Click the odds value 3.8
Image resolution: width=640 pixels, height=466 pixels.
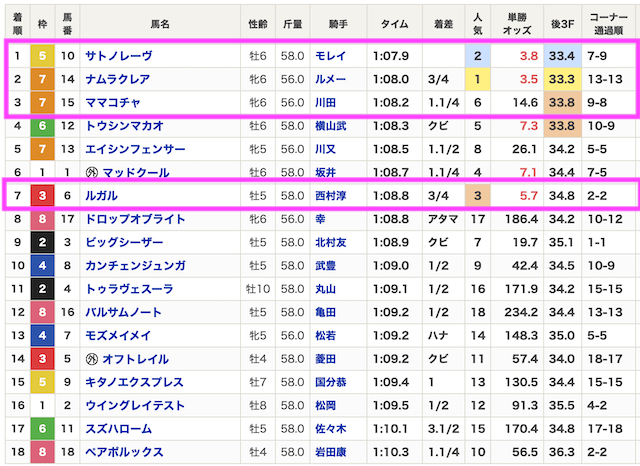tap(529, 56)
